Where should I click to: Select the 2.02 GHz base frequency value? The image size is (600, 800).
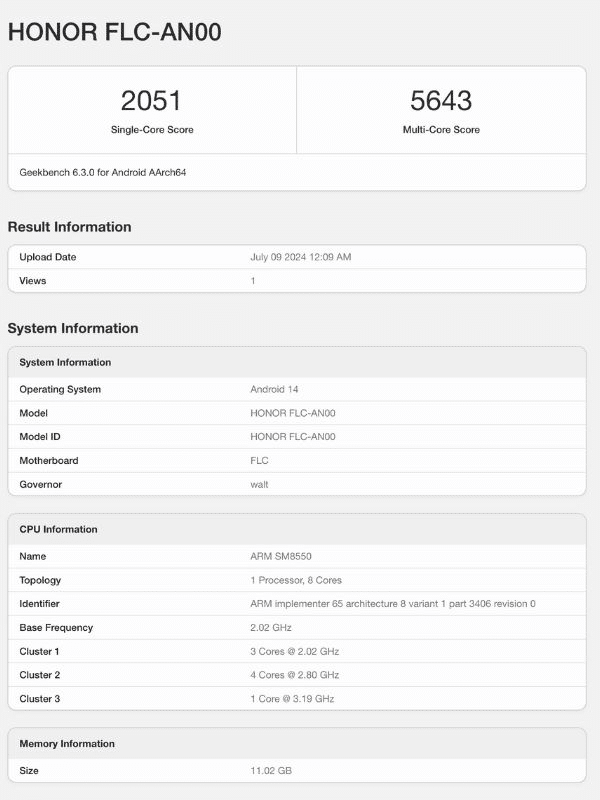pos(271,628)
